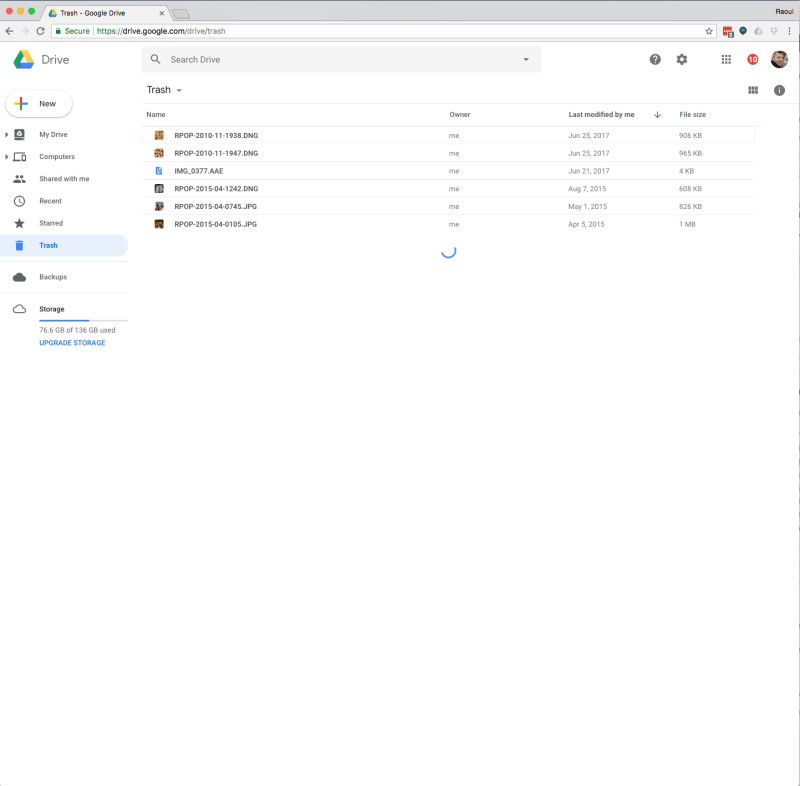This screenshot has width=800, height=786.
Task: Open the notifications badge showing 10
Action: point(753,60)
